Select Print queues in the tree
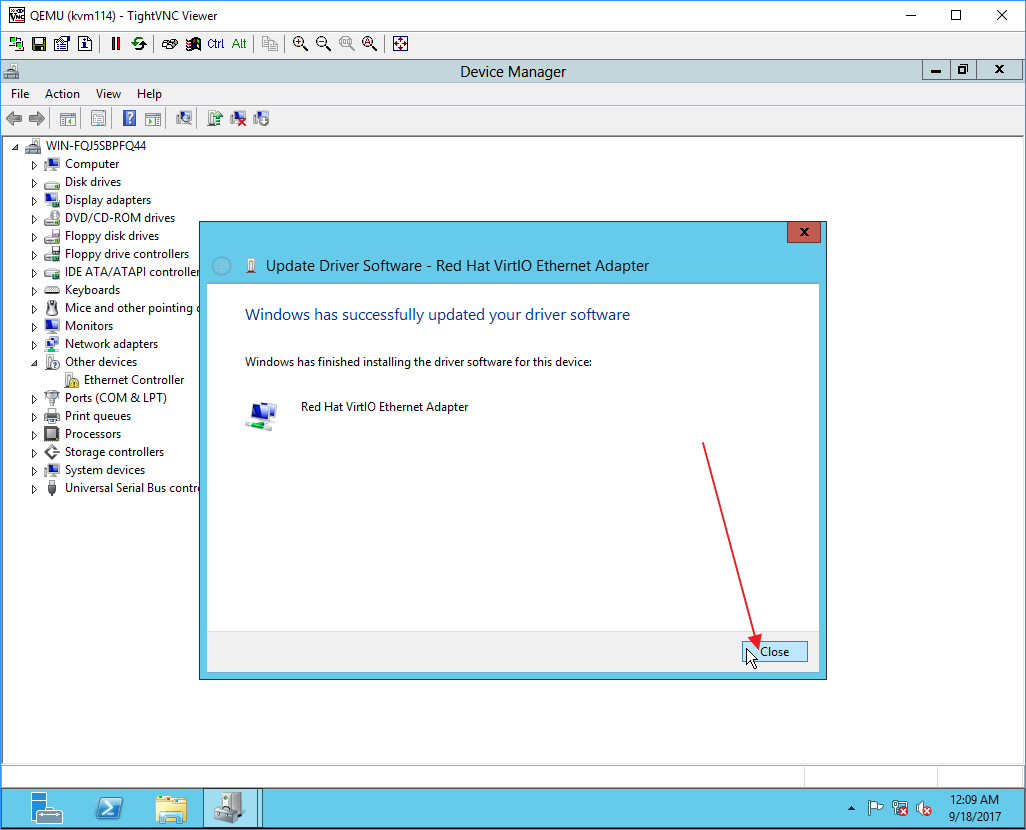Viewport: 1026px width, 830px height. click(x=97, y=416)
